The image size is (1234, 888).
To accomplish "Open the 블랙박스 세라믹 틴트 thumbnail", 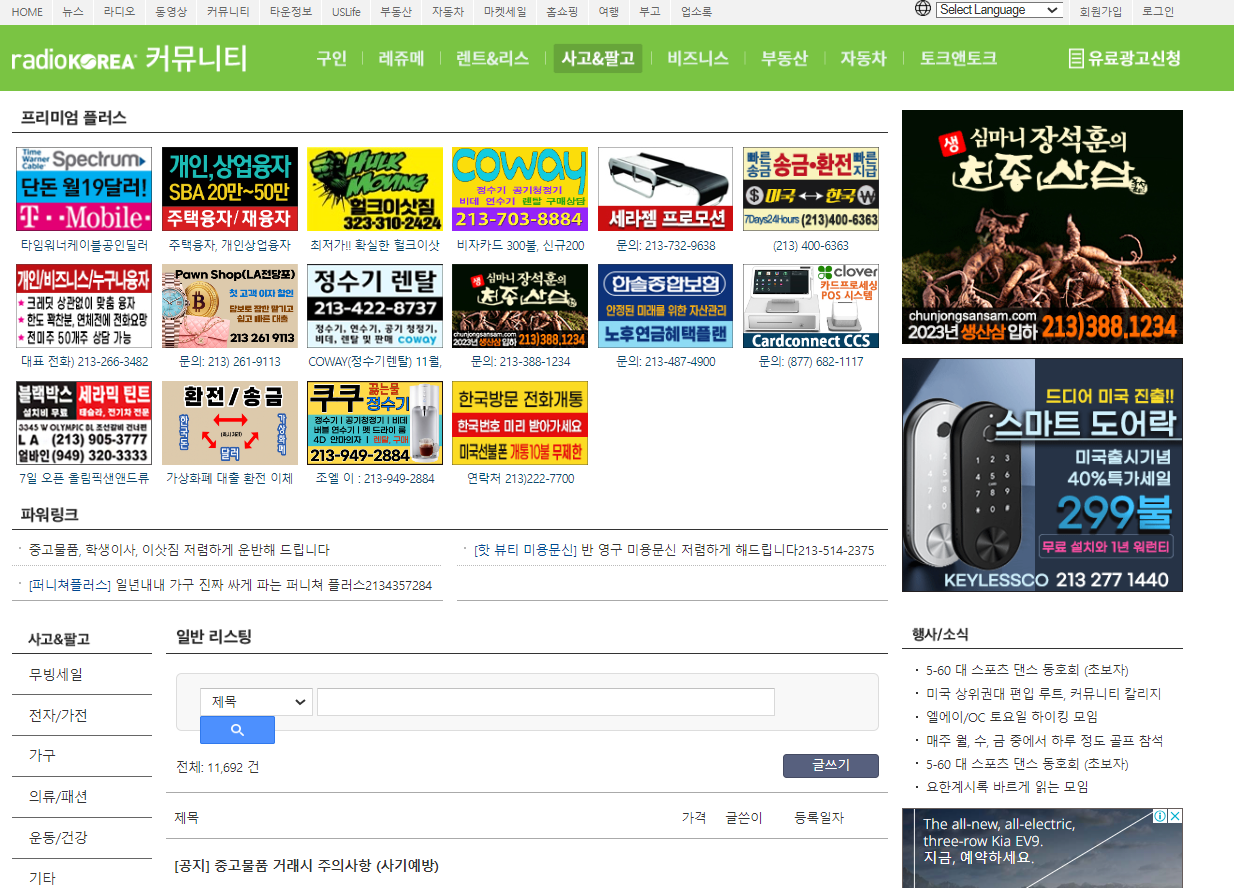I will point(84,423).
